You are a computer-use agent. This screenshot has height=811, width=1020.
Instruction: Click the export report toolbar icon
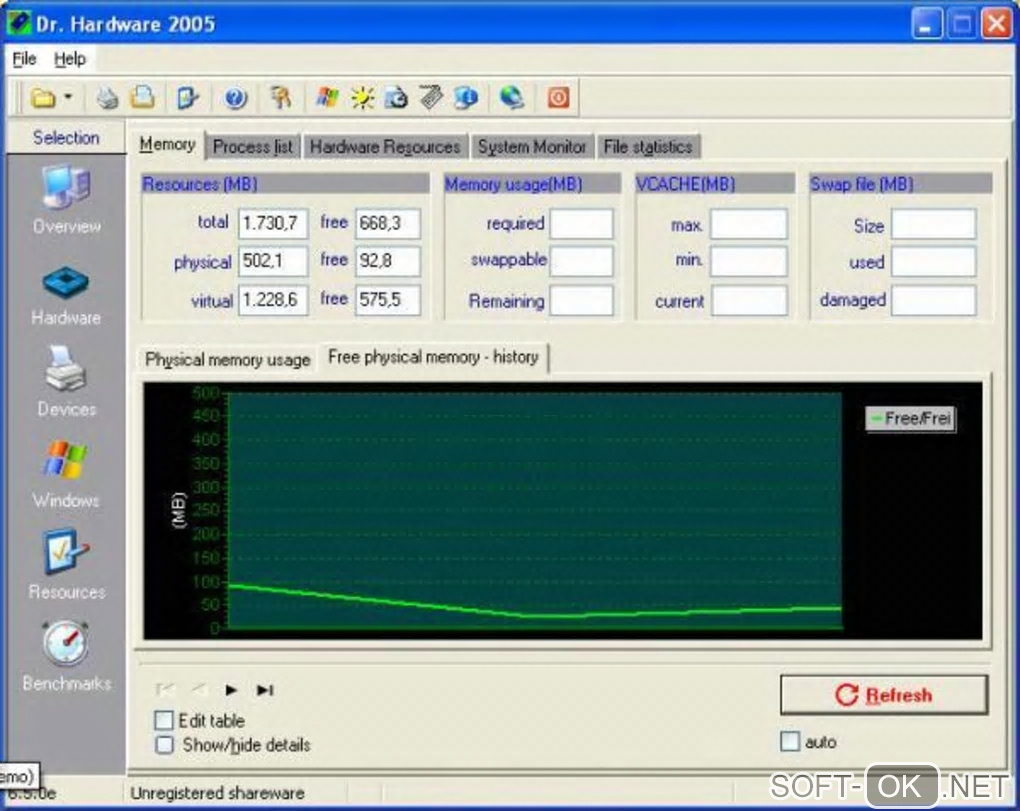pyautogui.click(x=187, y=98)
